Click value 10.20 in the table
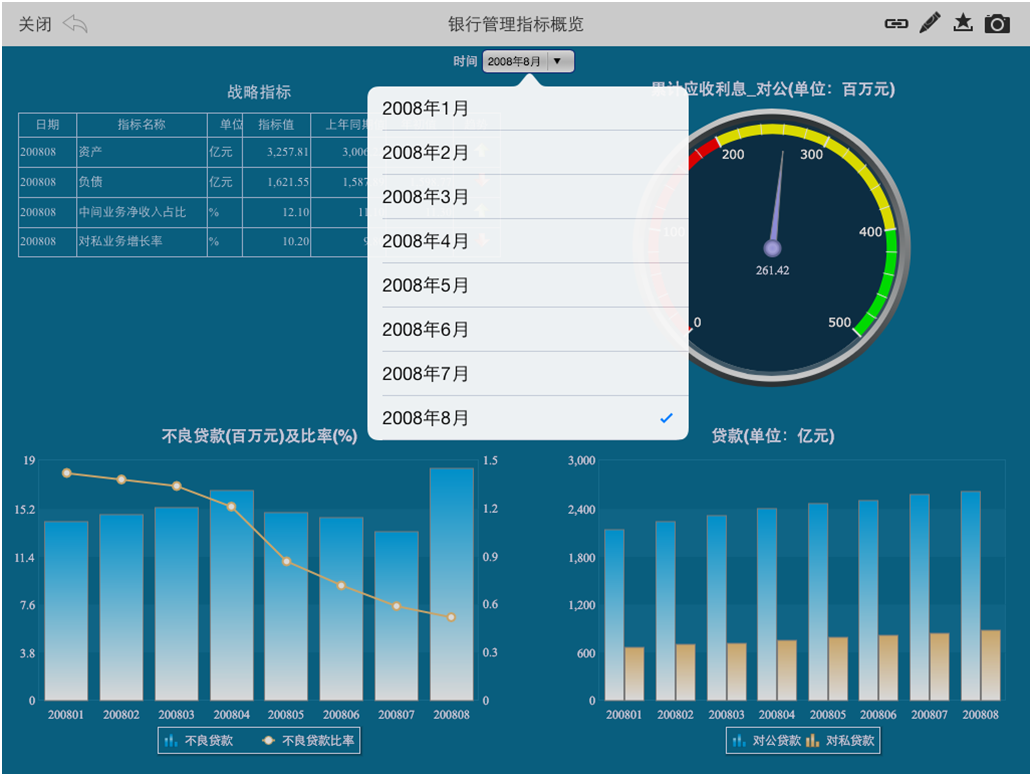The width and height of the screenshot is (1032, 776). [296, 242]
